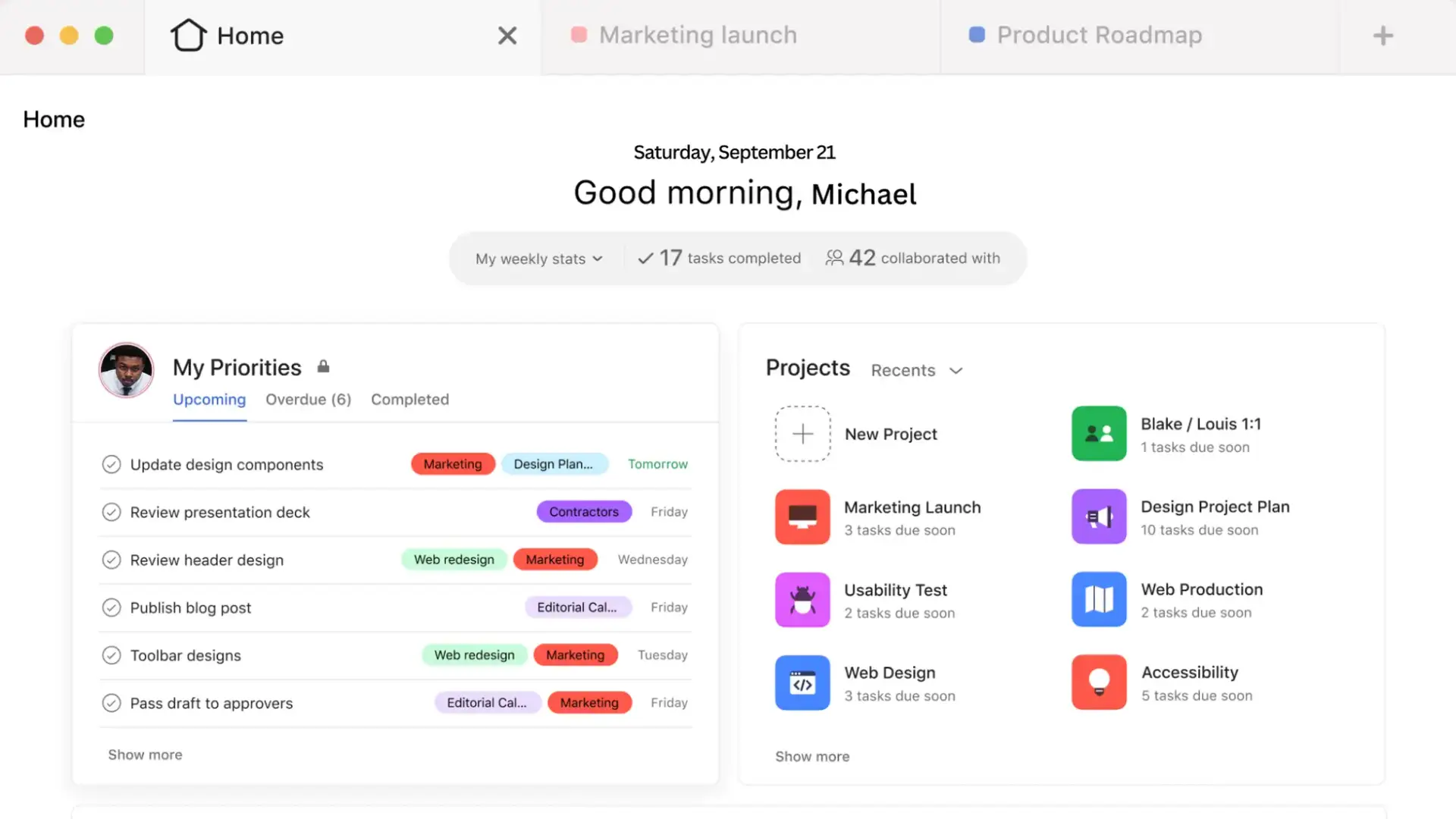Switch to the Overdue (6) tab
The image size is (1456, 819).
tap(308, 399)
